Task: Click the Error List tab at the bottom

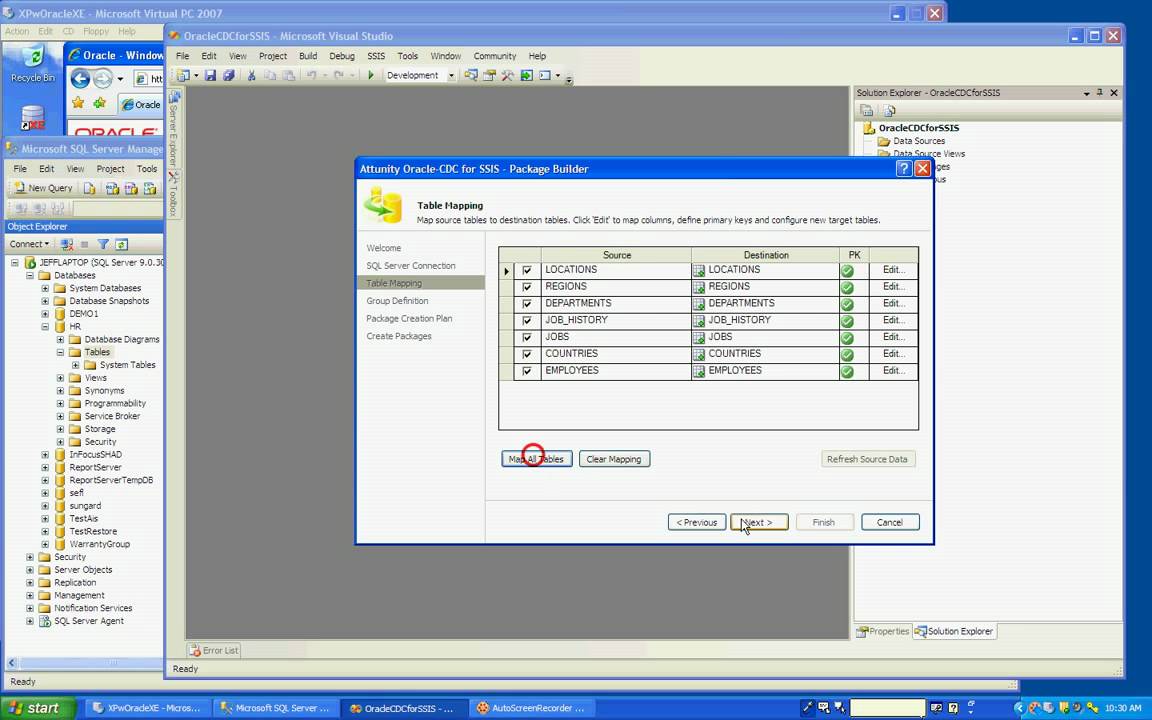Action: (x=214, y=650)
